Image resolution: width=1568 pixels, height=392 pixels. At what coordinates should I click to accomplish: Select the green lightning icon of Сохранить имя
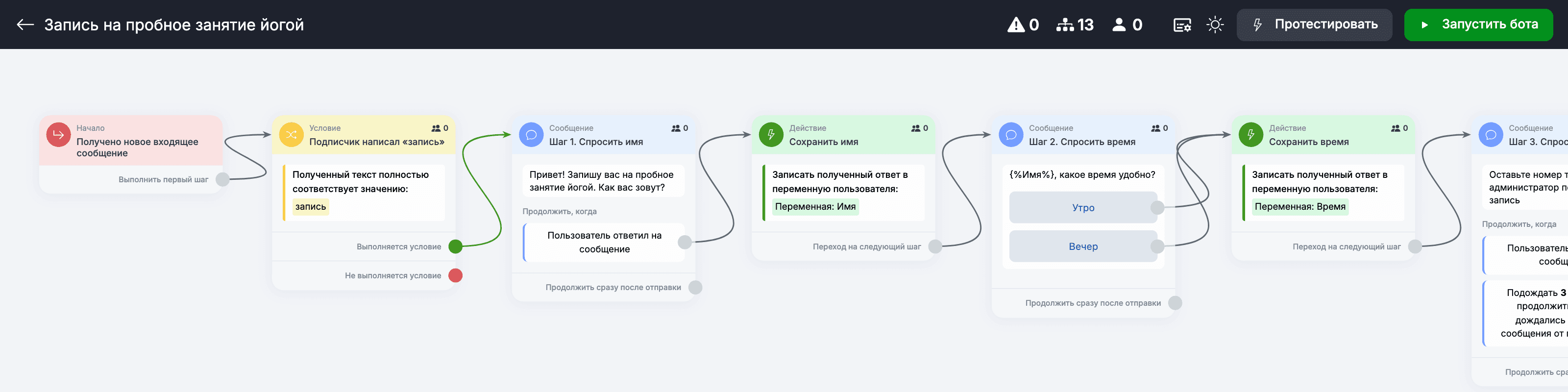(x=771, y=135)
